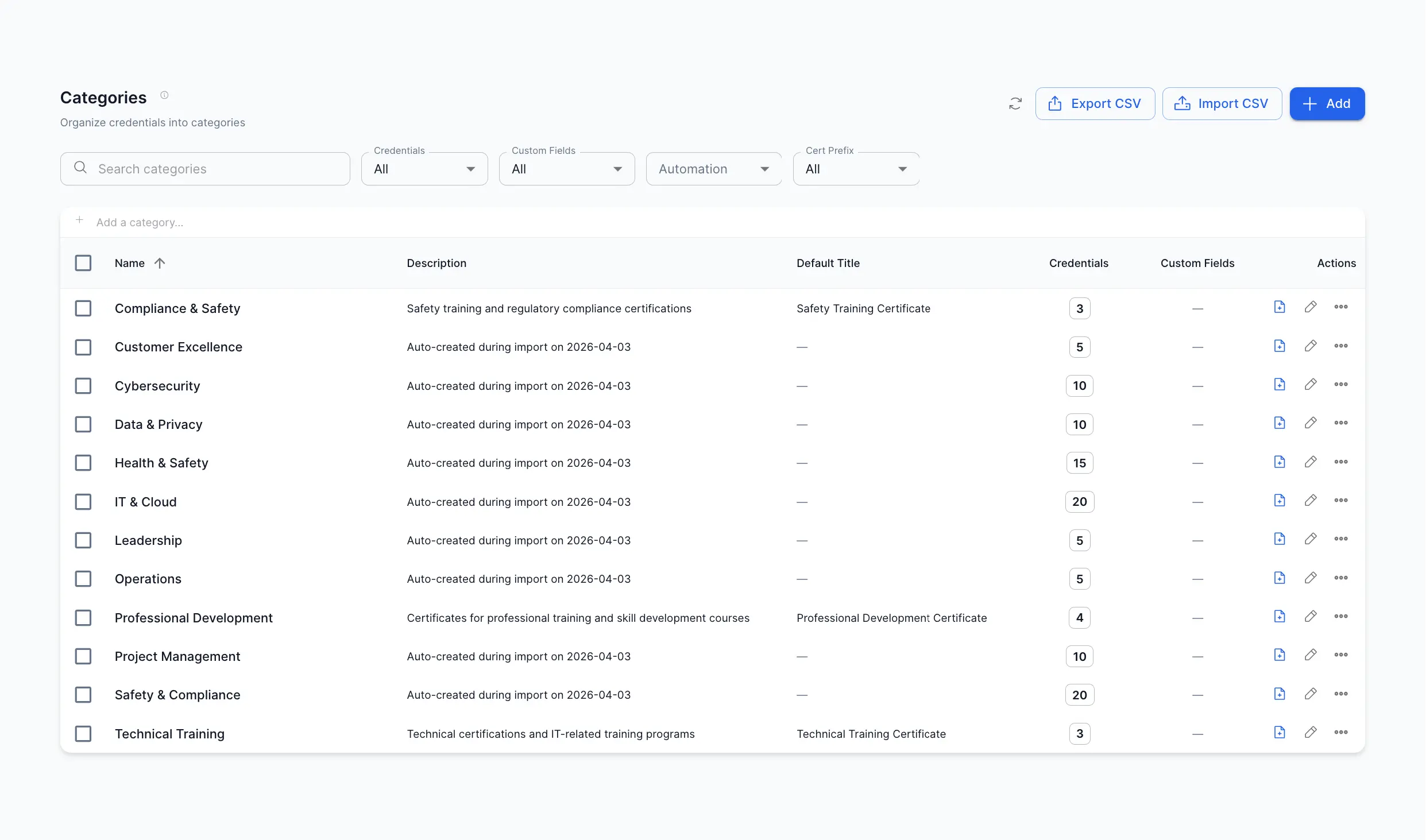Click the info icon next to Categories heading
Screen dimensions: 1426x840
(x=164, y=95)
